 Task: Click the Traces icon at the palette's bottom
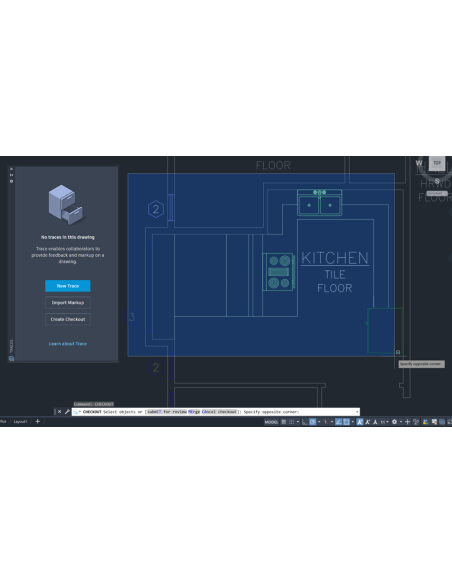point(11,358)
